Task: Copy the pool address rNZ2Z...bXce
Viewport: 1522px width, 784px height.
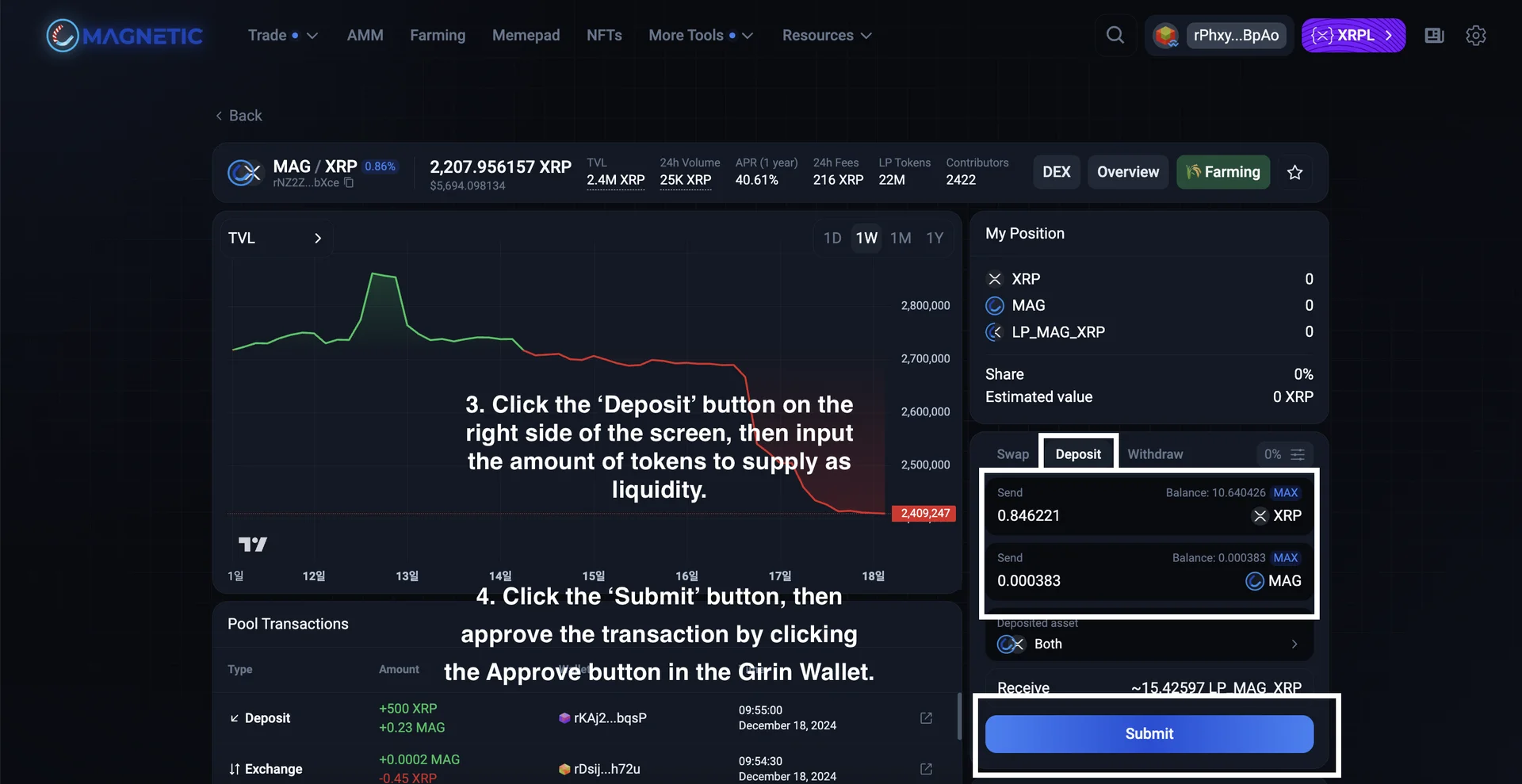Action: point(349,183)
